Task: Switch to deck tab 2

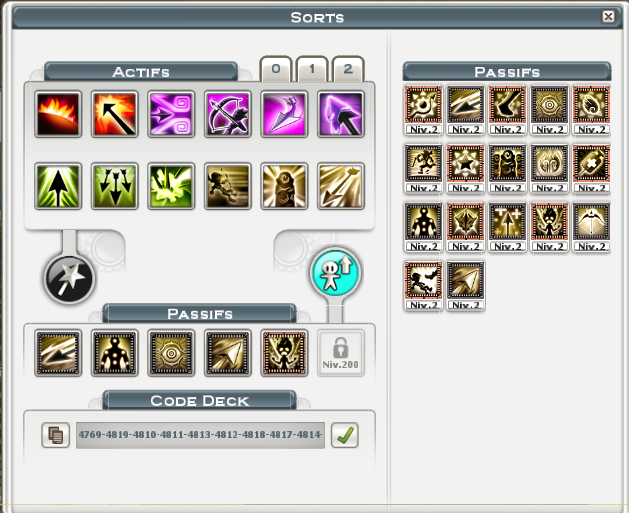Action: [x=348, y=69]
